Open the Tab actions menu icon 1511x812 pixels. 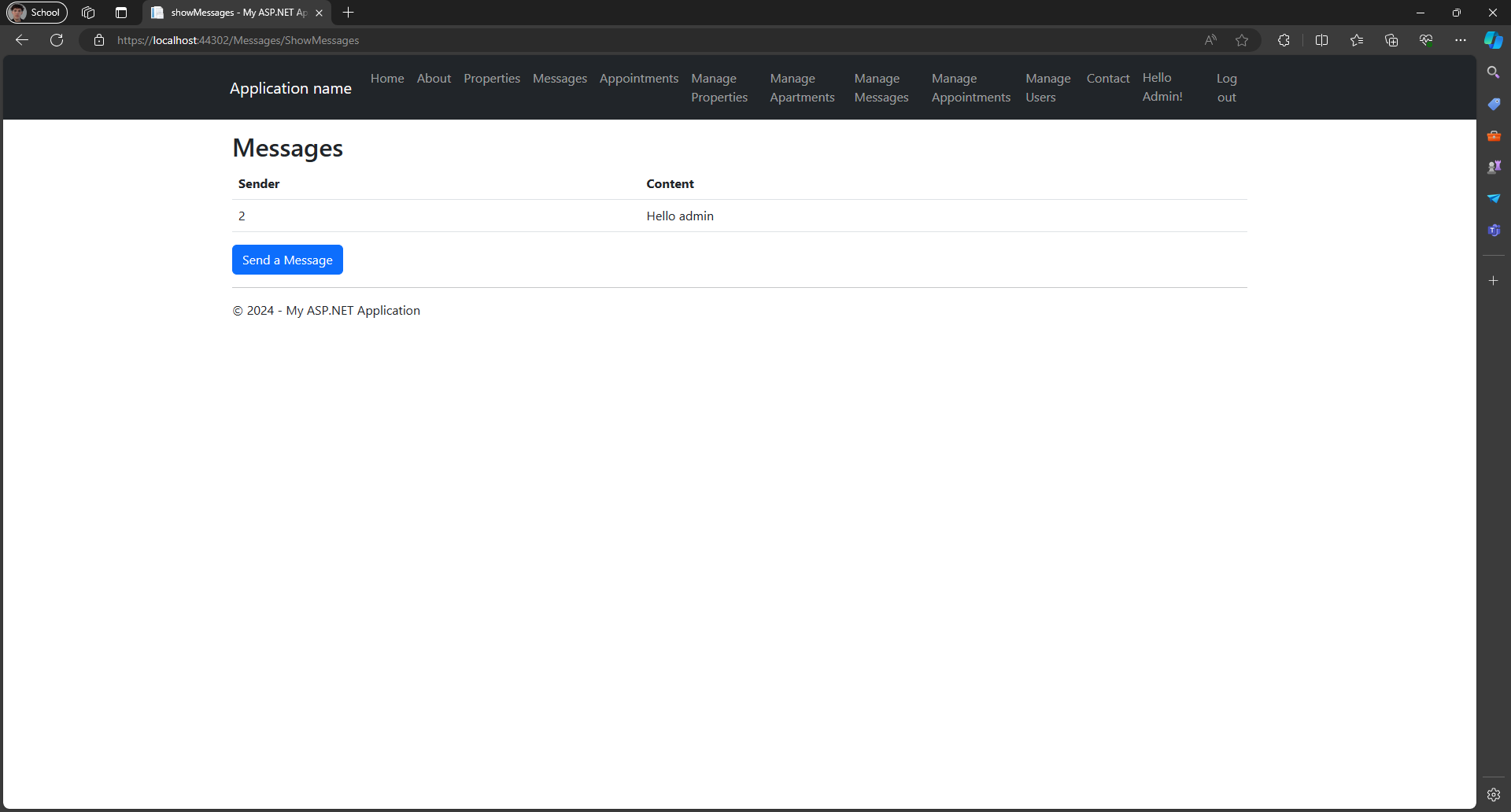pos(121,13)
